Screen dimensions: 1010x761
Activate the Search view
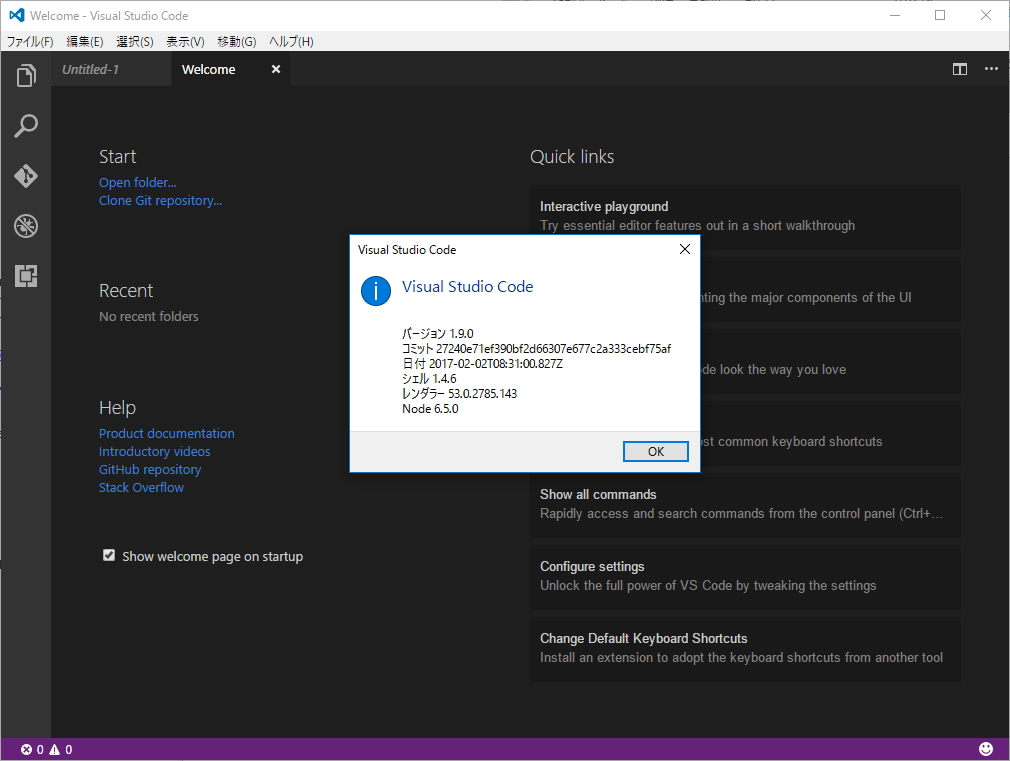[25, 125]
